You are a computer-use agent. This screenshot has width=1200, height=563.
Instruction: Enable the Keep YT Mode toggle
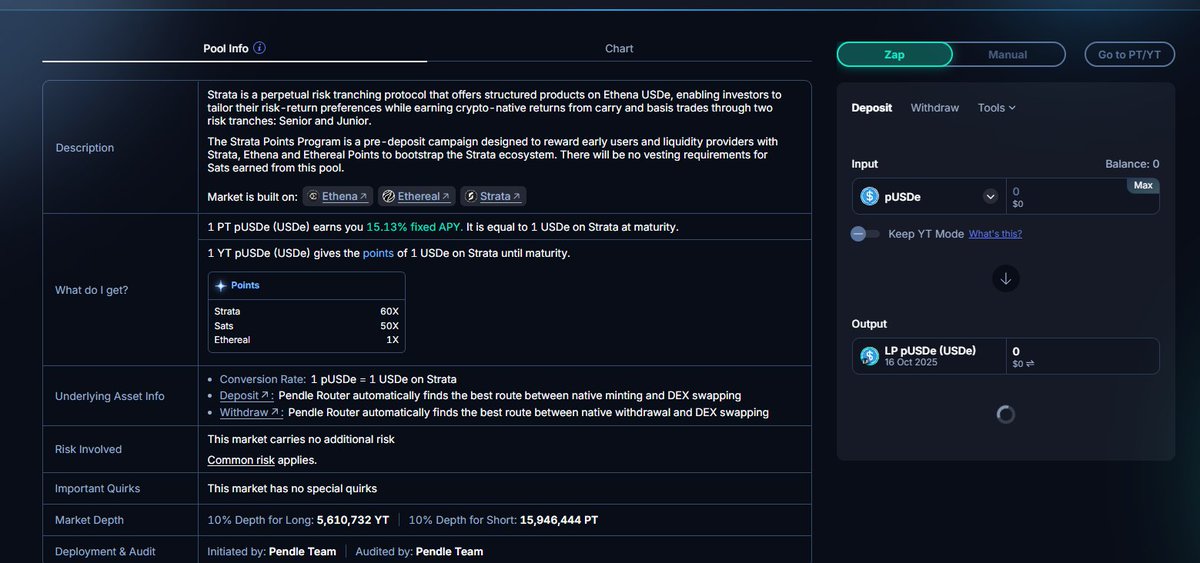[x=865, y=234]
